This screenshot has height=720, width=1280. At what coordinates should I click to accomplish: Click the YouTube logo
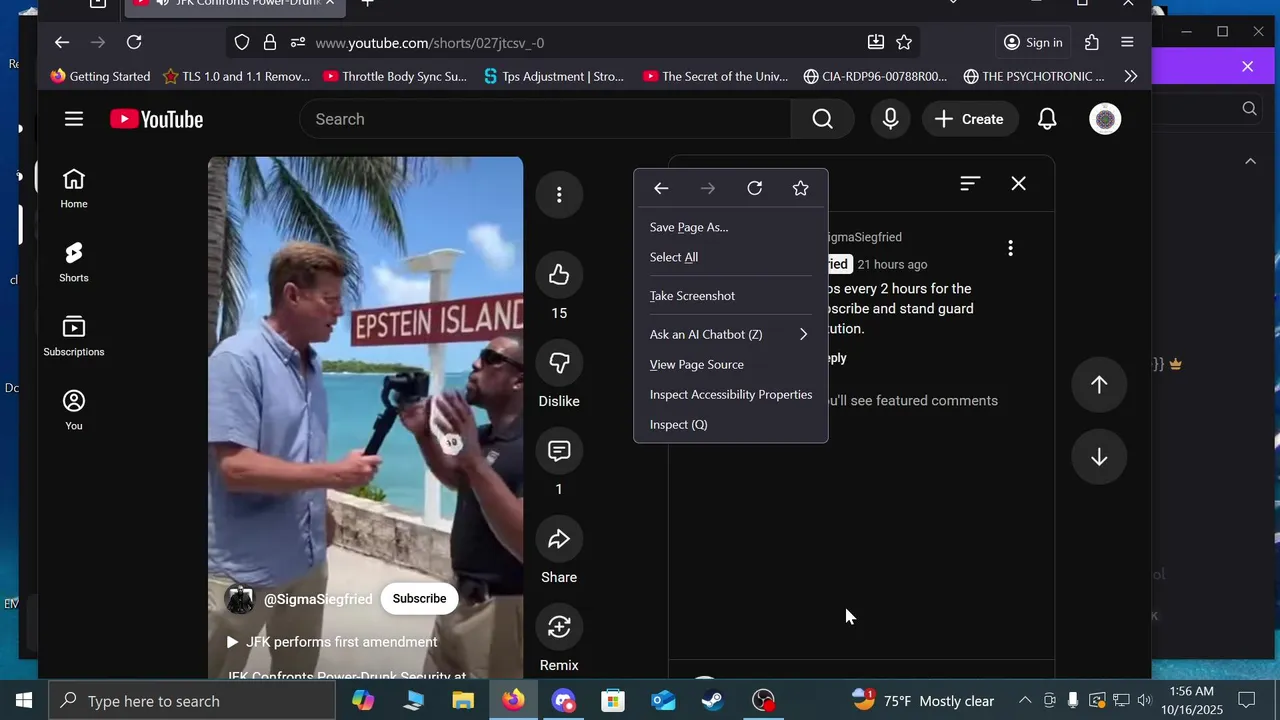pyautogui.click(x=157, y=119)
